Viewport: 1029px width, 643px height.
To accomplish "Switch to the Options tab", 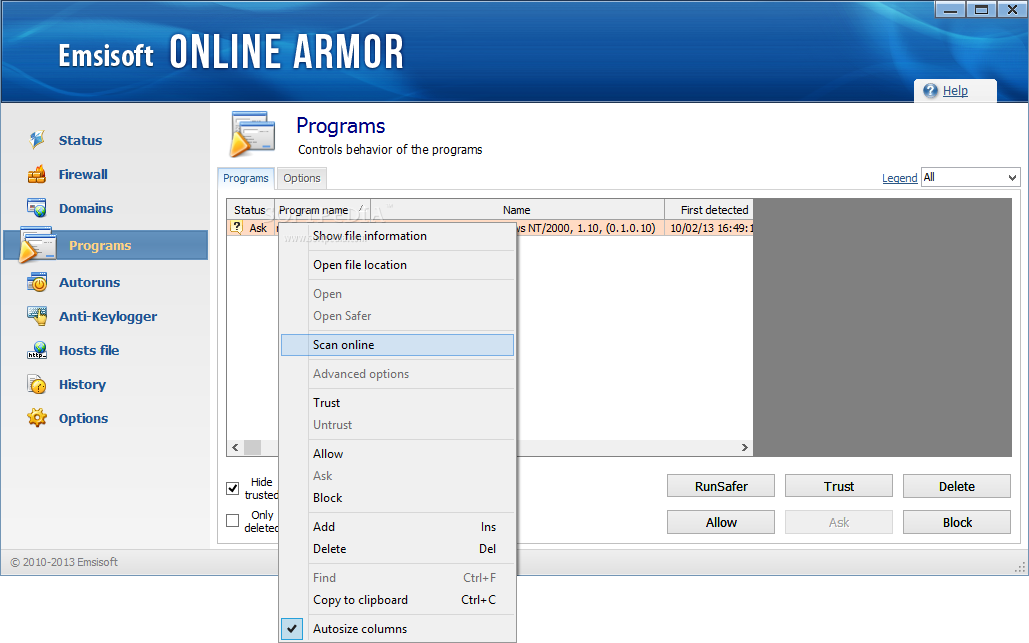I will point(302,178).
